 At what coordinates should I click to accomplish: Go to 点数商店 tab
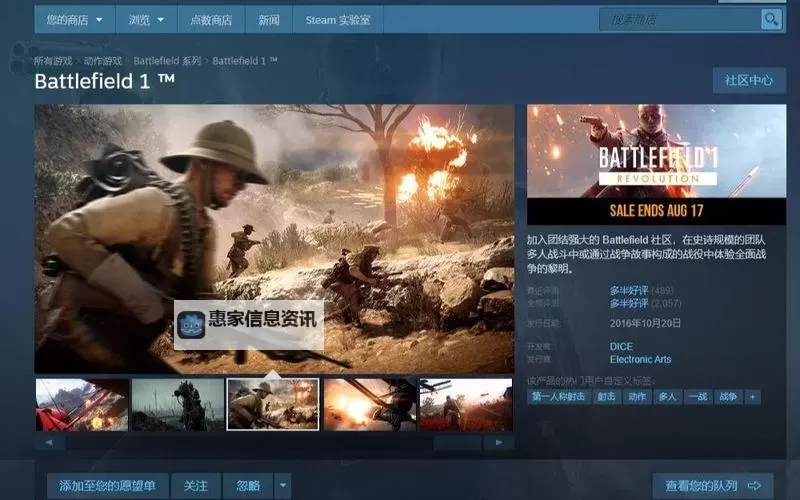coord(211,20)
